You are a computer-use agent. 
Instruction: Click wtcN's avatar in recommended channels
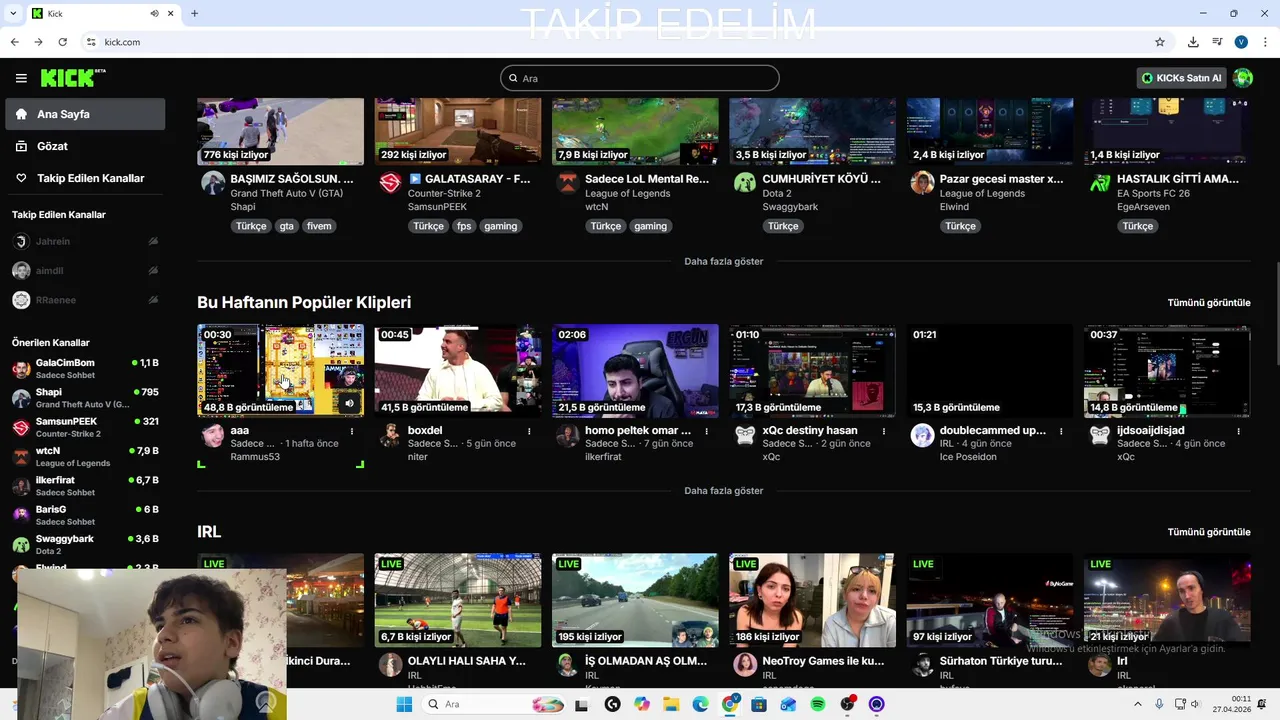click(x=21, y=456)
